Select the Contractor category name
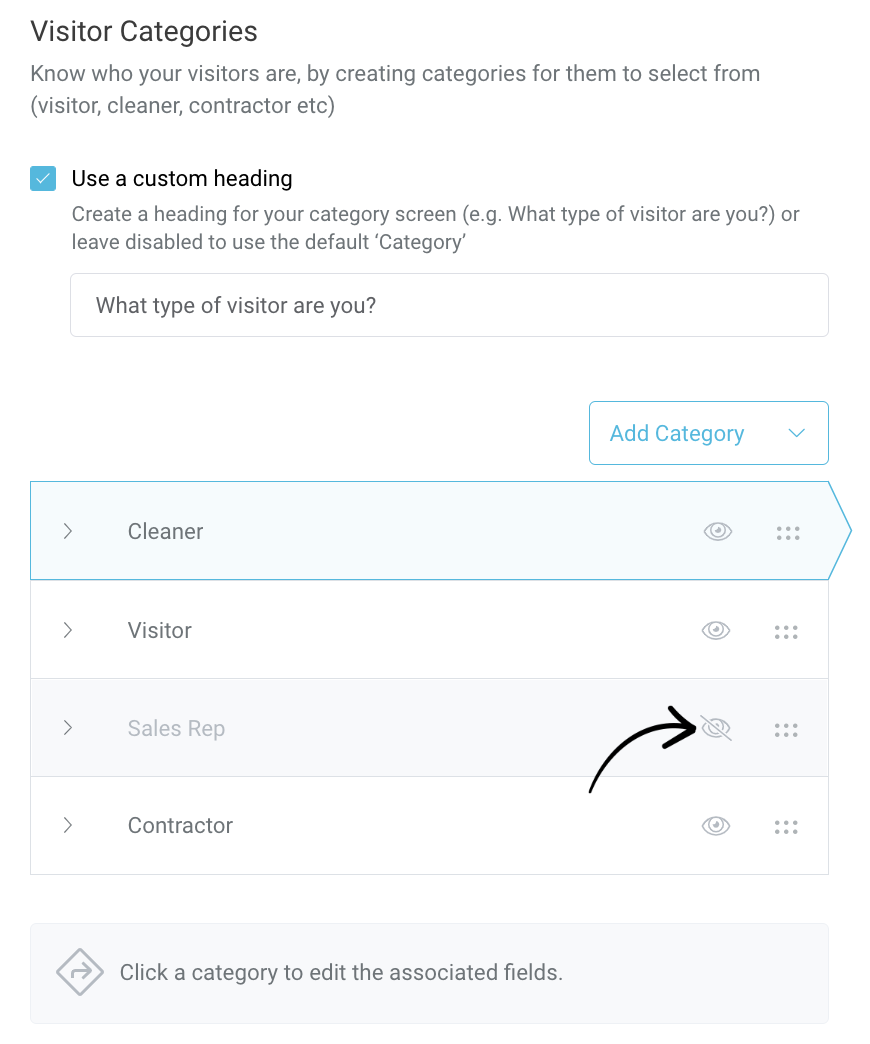This screenshot has height=1044, width=870. 180,826
